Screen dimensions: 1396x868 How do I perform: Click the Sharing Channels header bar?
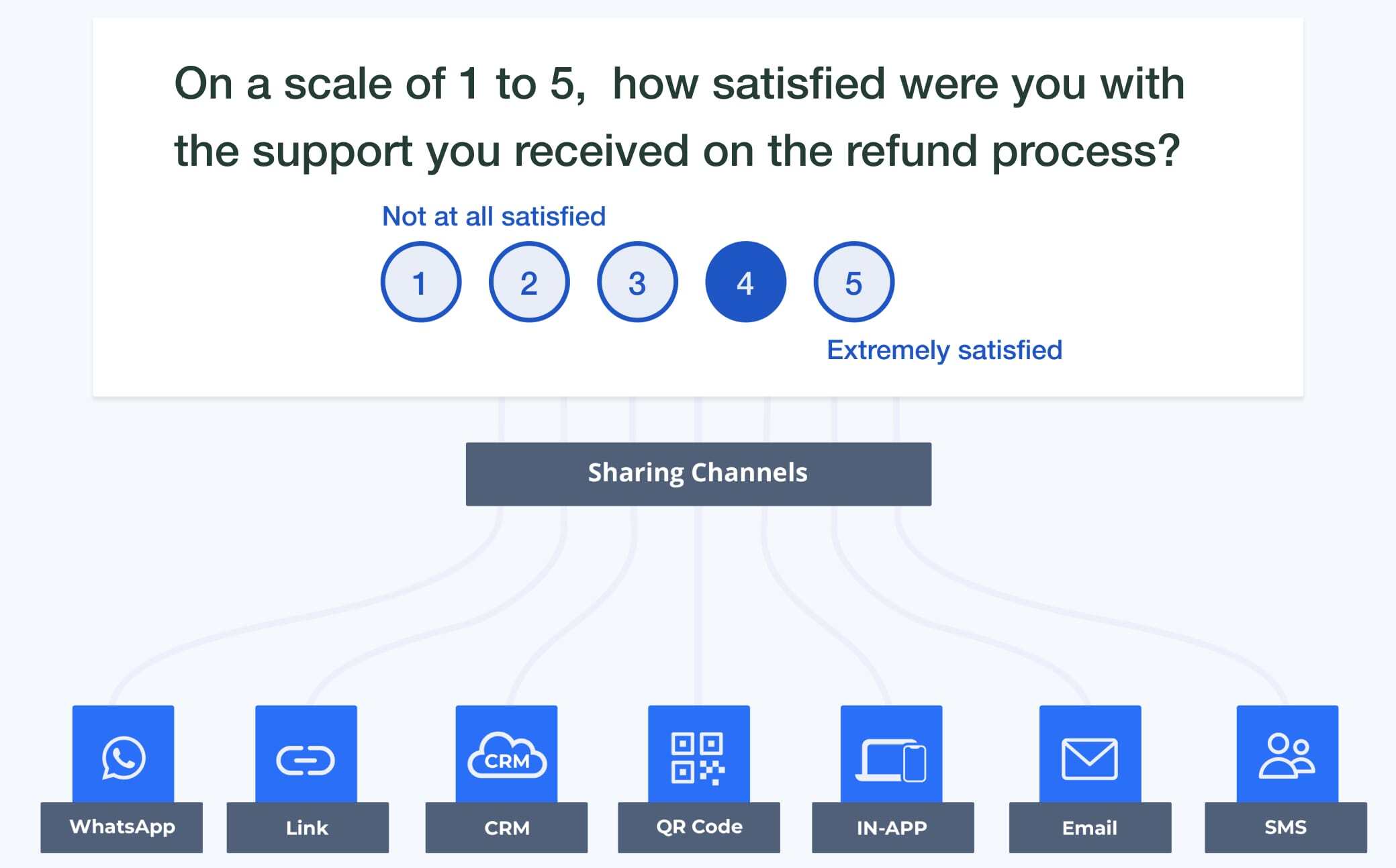point(698,474)
